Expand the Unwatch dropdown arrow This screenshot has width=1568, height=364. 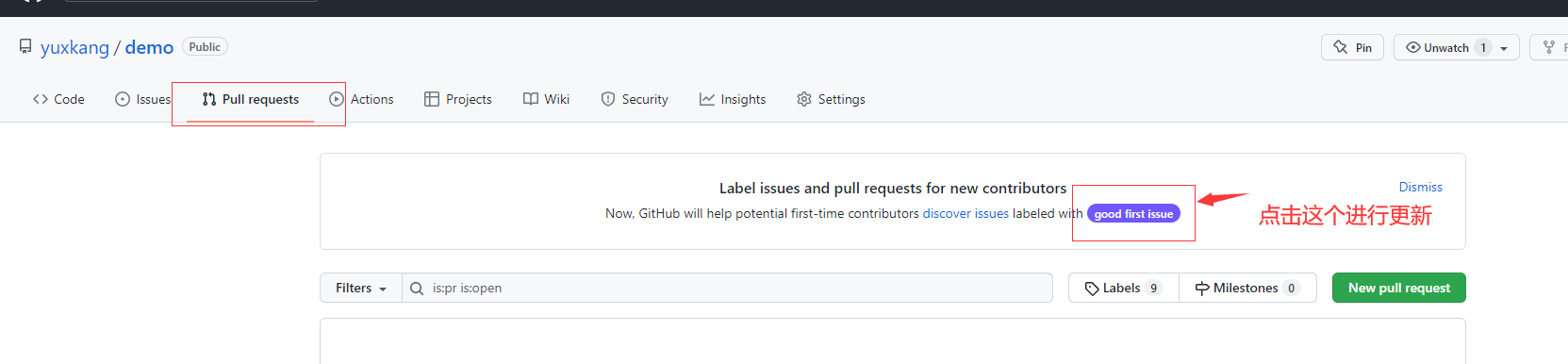tap(1504, 48)
